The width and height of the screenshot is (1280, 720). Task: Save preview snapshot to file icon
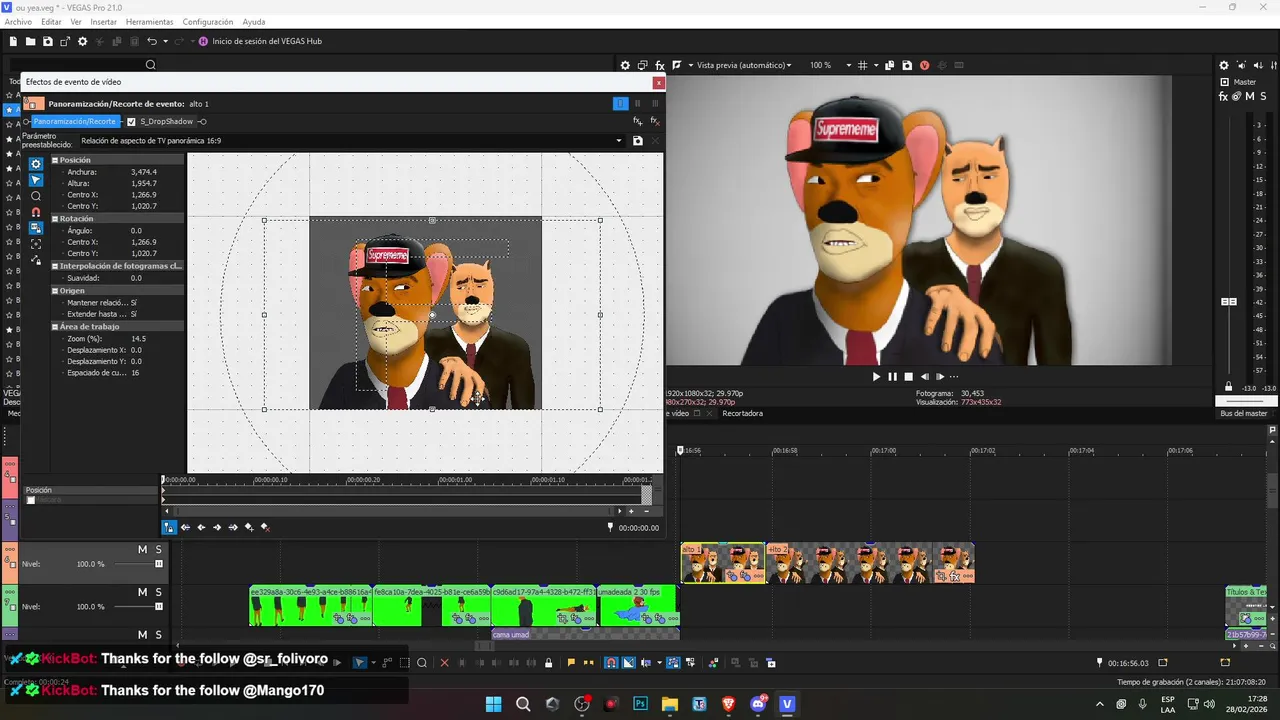tap(907, 65)
